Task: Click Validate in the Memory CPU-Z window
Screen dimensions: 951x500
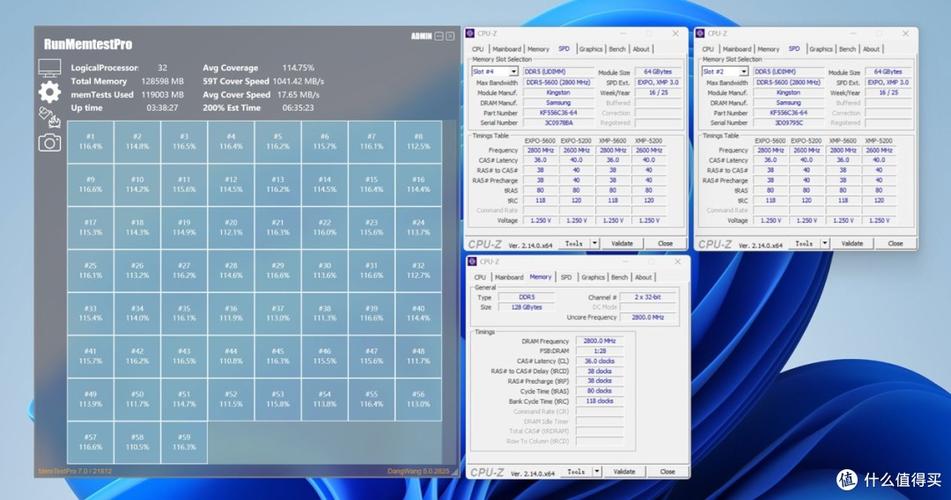Action: click(x=625, y=471)
